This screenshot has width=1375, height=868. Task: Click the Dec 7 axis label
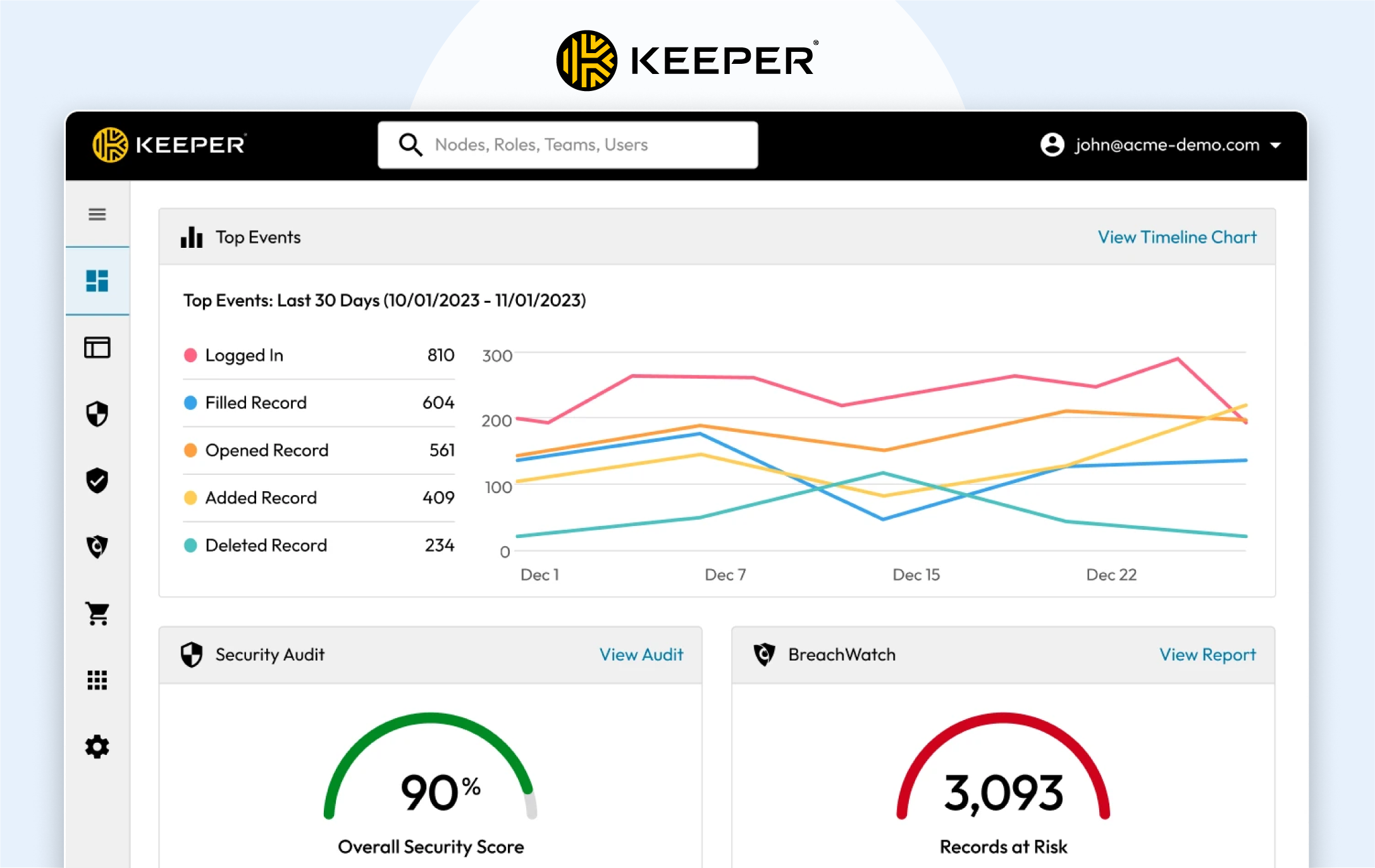(725, 575)
